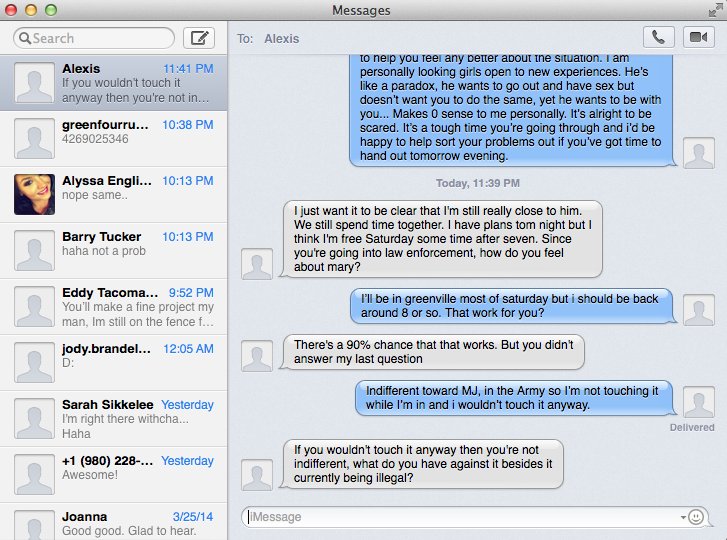The image size is (727, 540).
Task: Open the Eddy Tacoma conversation
Action: [x=114, y=306]
